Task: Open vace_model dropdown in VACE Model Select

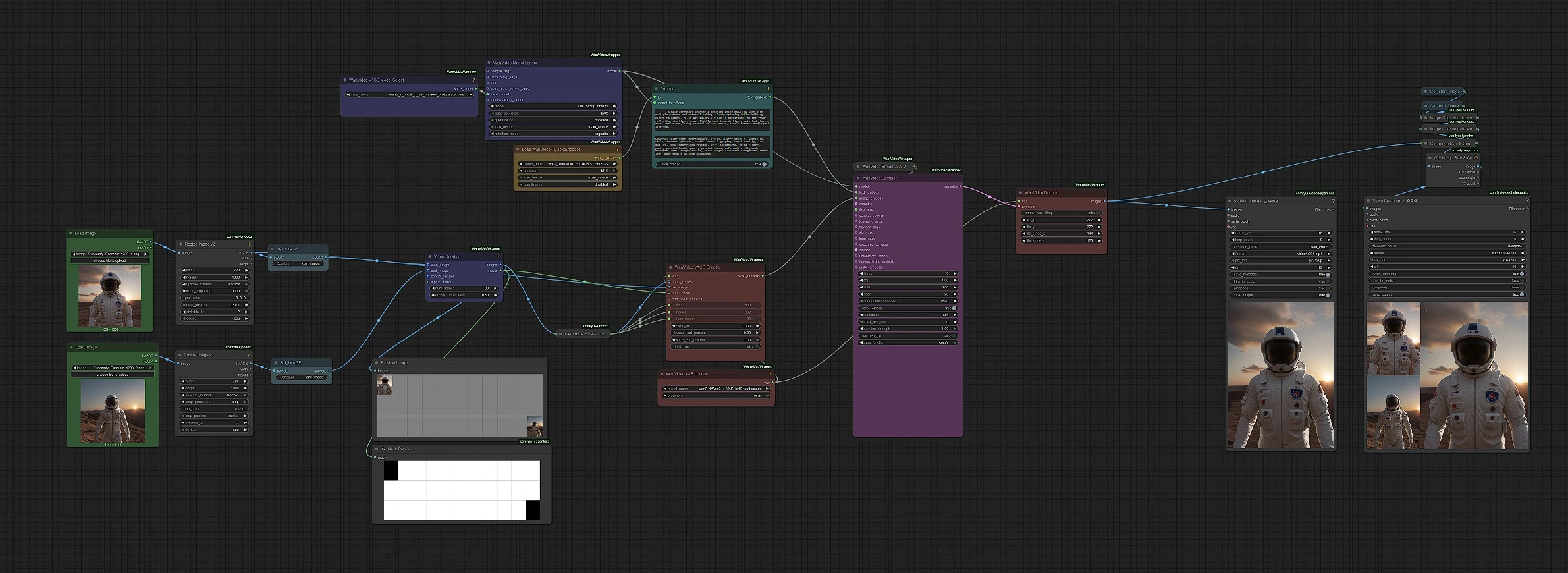Action: click(x=410, y=95)
